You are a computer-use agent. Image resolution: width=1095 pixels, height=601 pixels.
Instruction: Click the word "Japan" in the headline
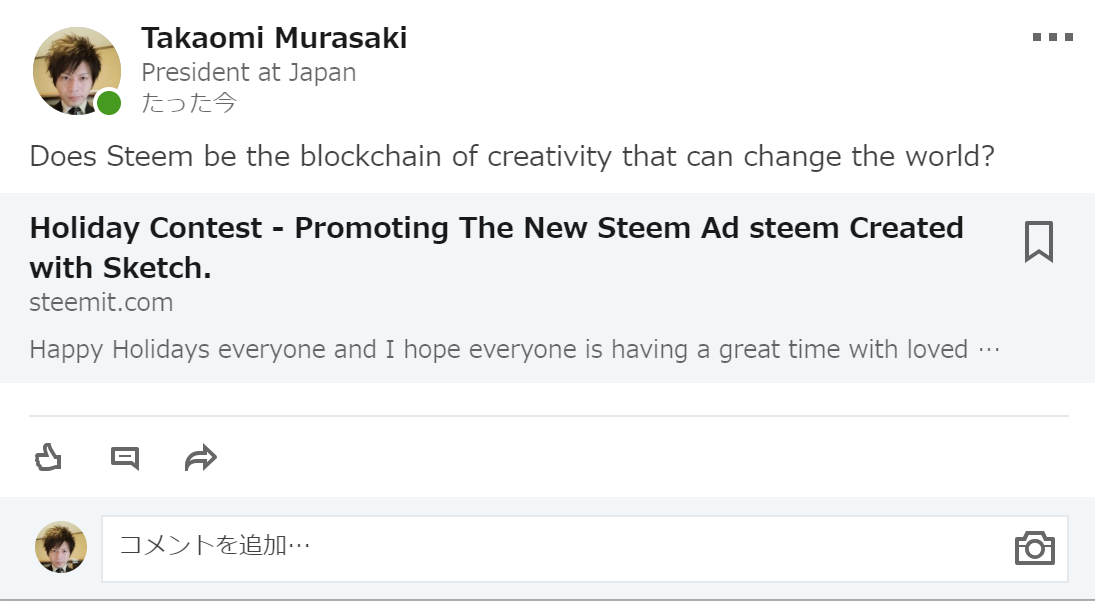(x=321, y=72)
